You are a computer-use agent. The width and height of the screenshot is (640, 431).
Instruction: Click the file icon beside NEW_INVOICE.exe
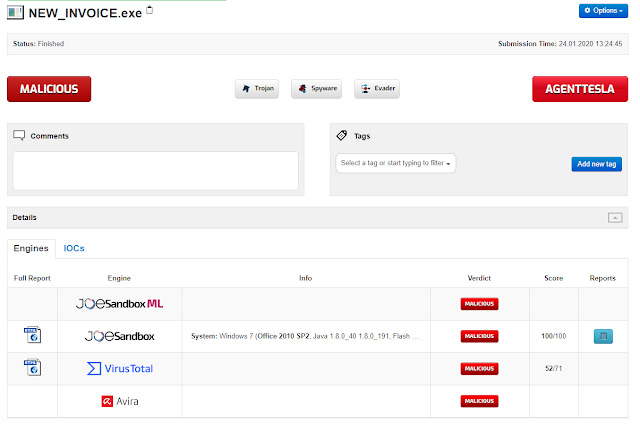pyautogui.click(x=15, y=13)
